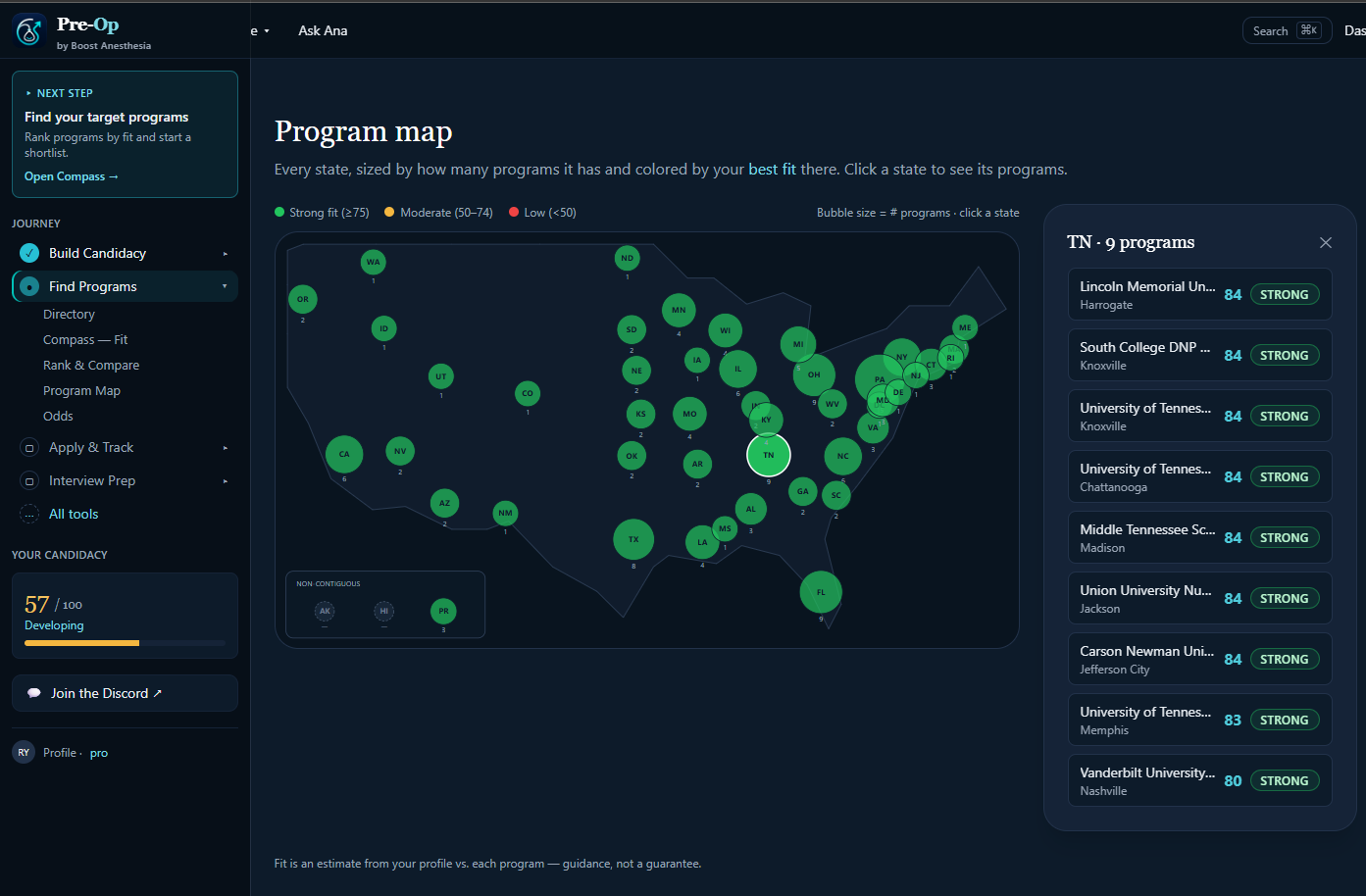Open the Odds sidebar item
This screenshot has height=896, width=1366.
[58, 417]
